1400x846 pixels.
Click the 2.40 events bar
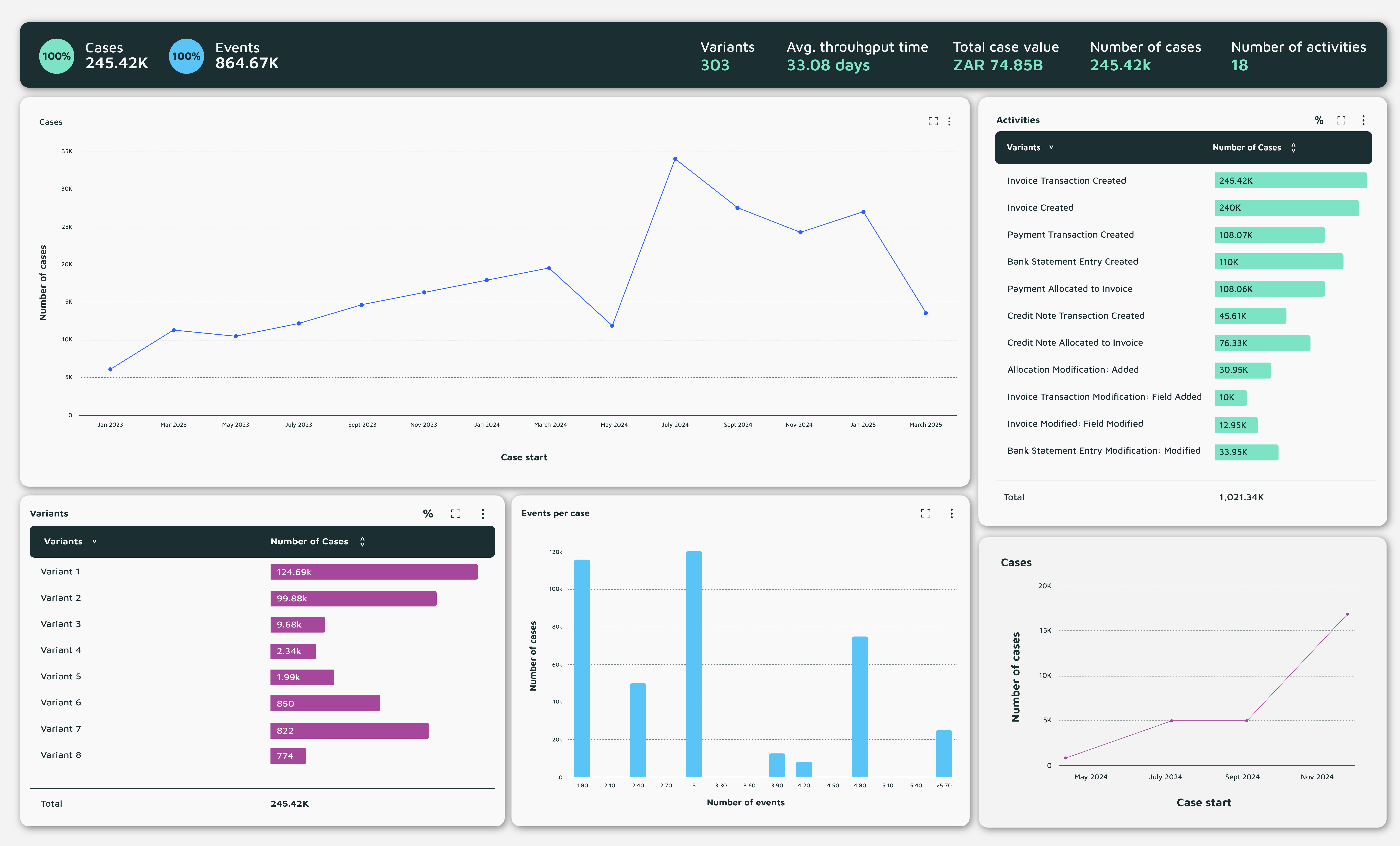point(638,730)
